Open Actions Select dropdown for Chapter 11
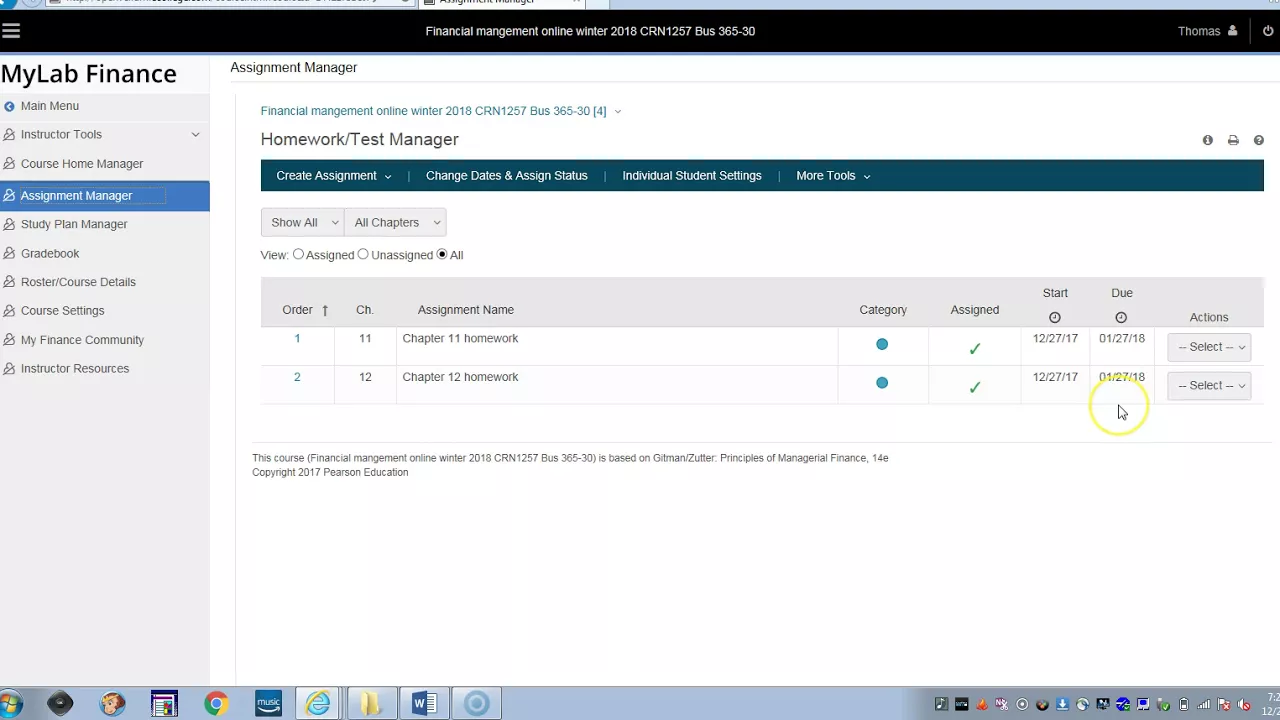 pos(1209,347)
